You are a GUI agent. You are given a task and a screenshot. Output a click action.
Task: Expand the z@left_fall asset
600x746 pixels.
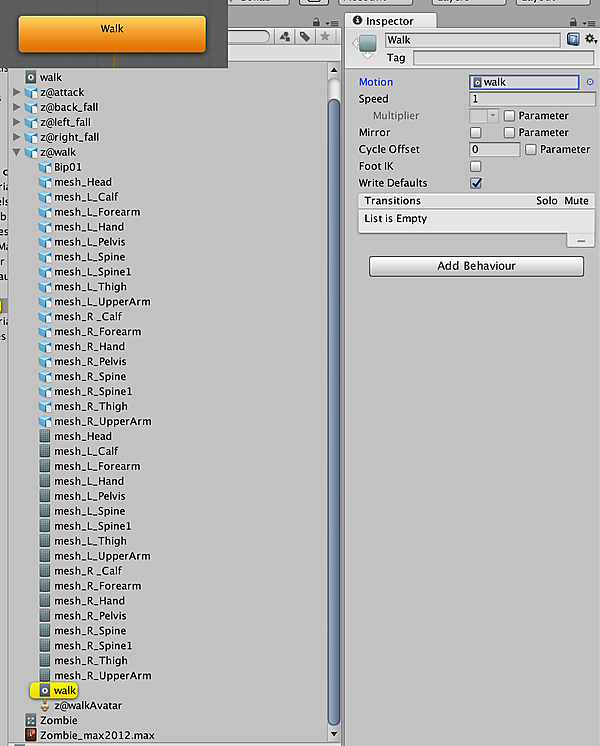[16, 122]
